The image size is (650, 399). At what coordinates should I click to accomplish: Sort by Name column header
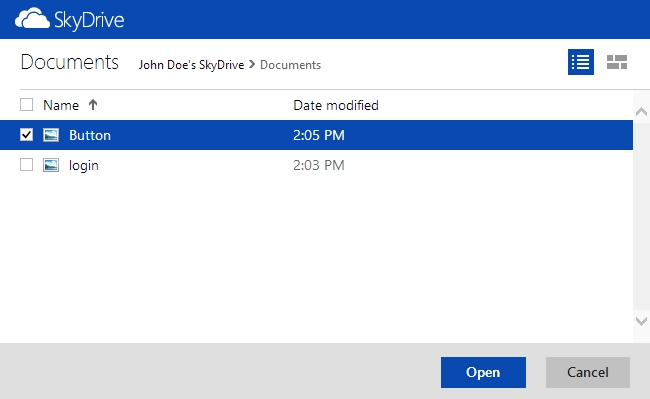tap(61, 105)
